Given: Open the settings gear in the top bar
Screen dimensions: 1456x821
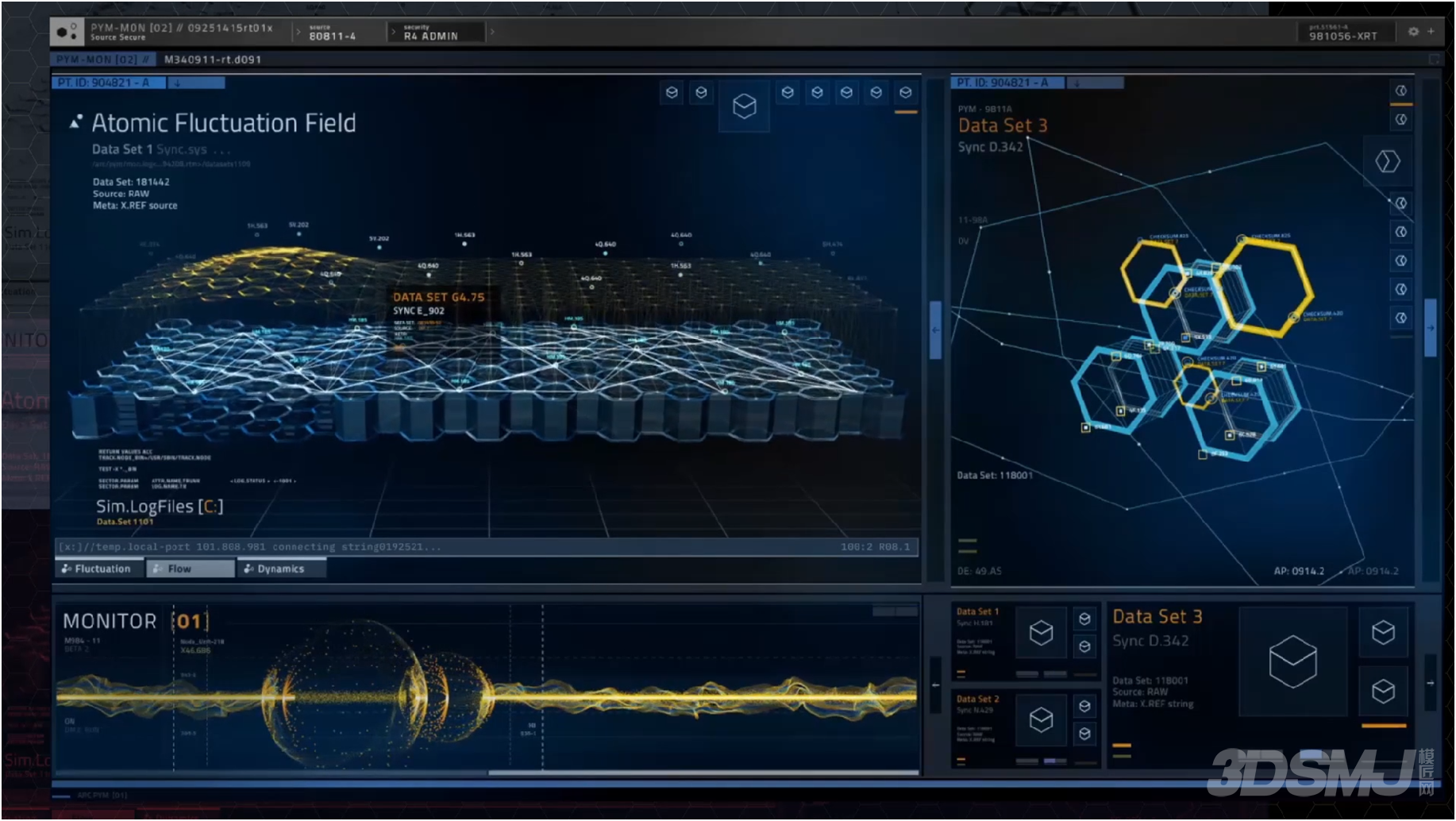Looking at the screenshot, I should [x=1413, y=32].
